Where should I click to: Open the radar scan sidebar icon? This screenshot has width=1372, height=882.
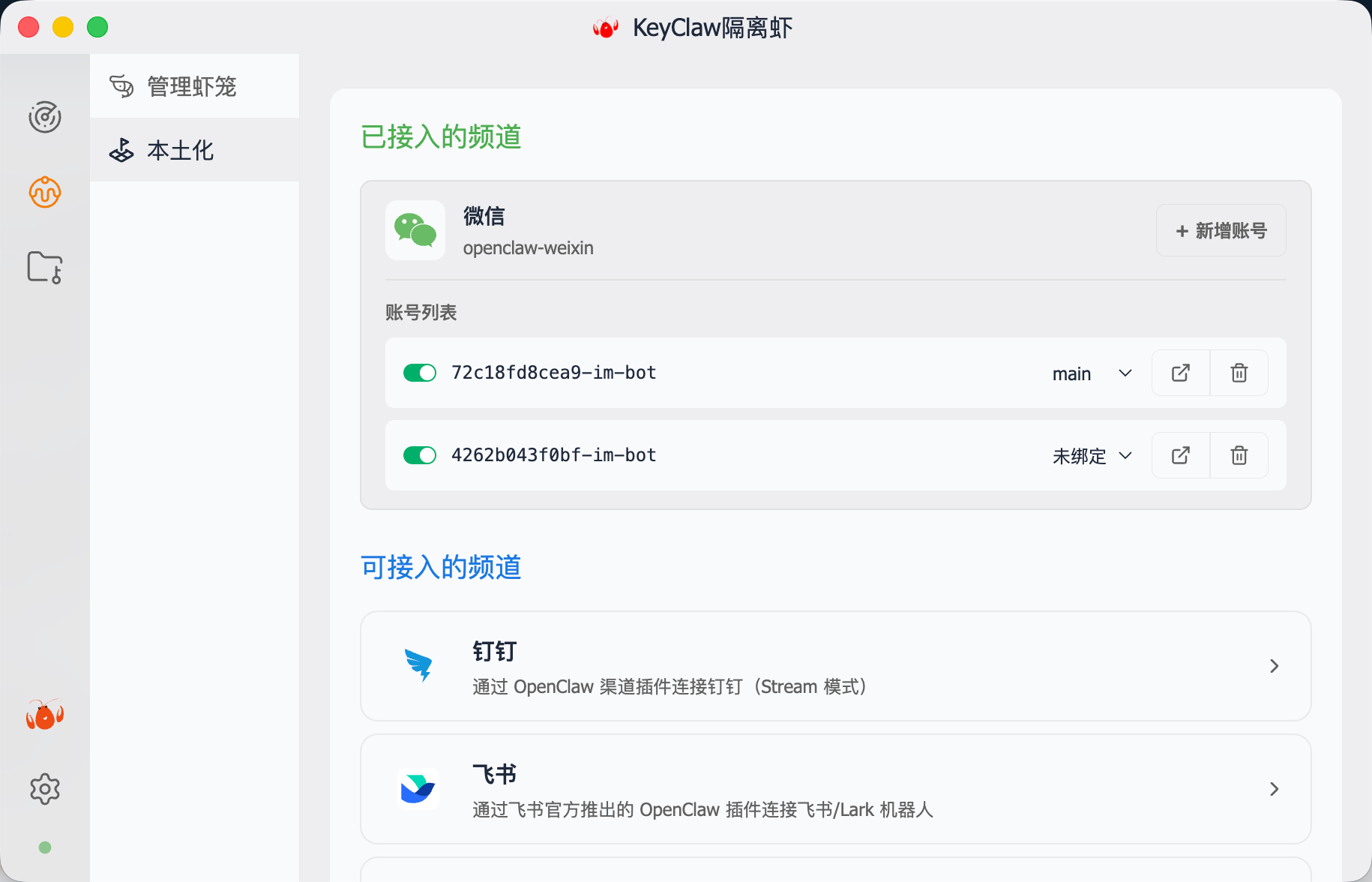coord(45,117)
